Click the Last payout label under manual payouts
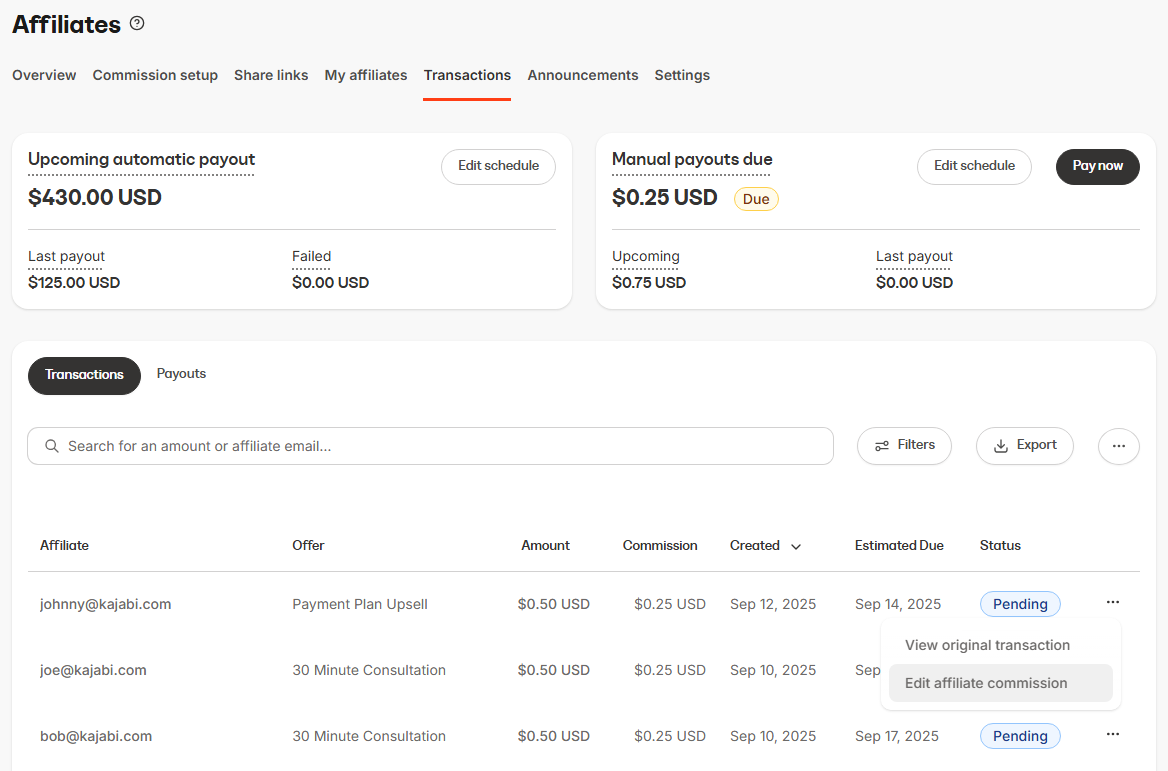1168x771 pixels. (x=914, y=256)
